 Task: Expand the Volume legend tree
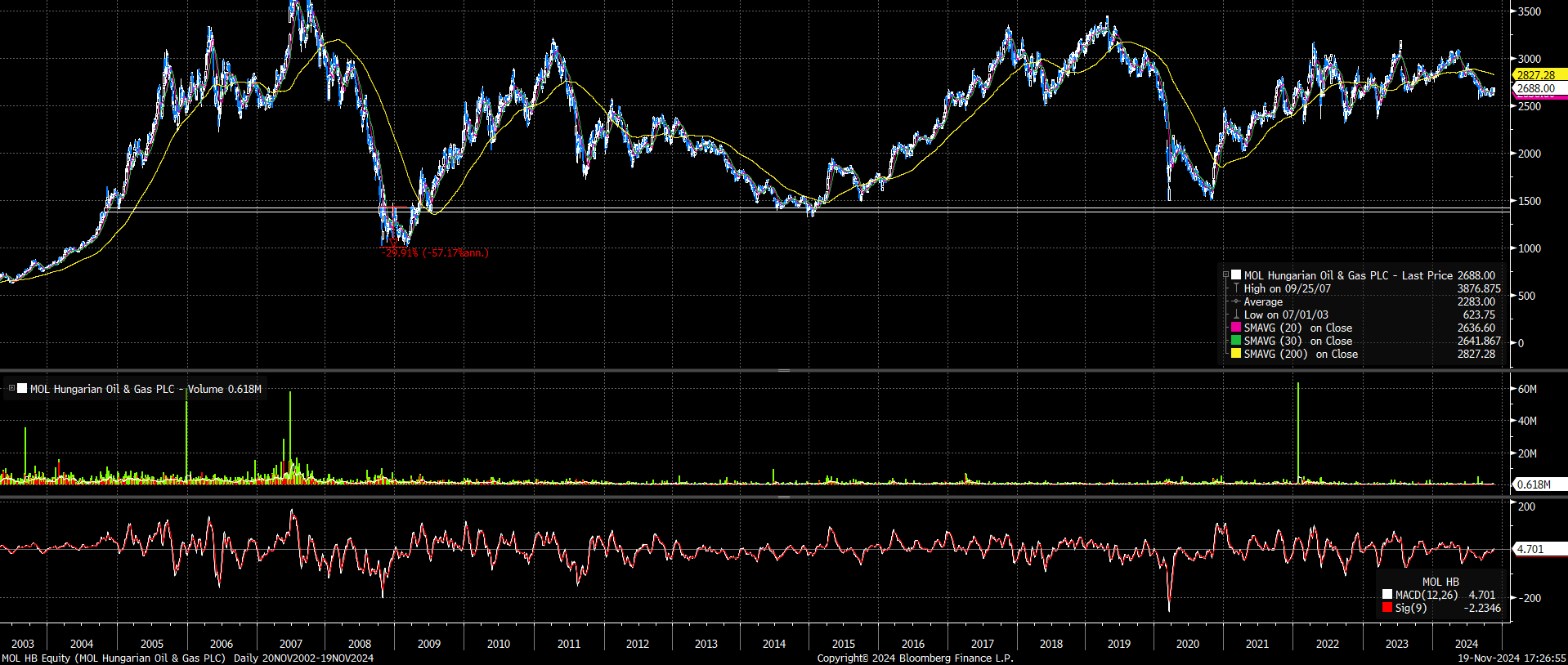(x=11, y=389)
